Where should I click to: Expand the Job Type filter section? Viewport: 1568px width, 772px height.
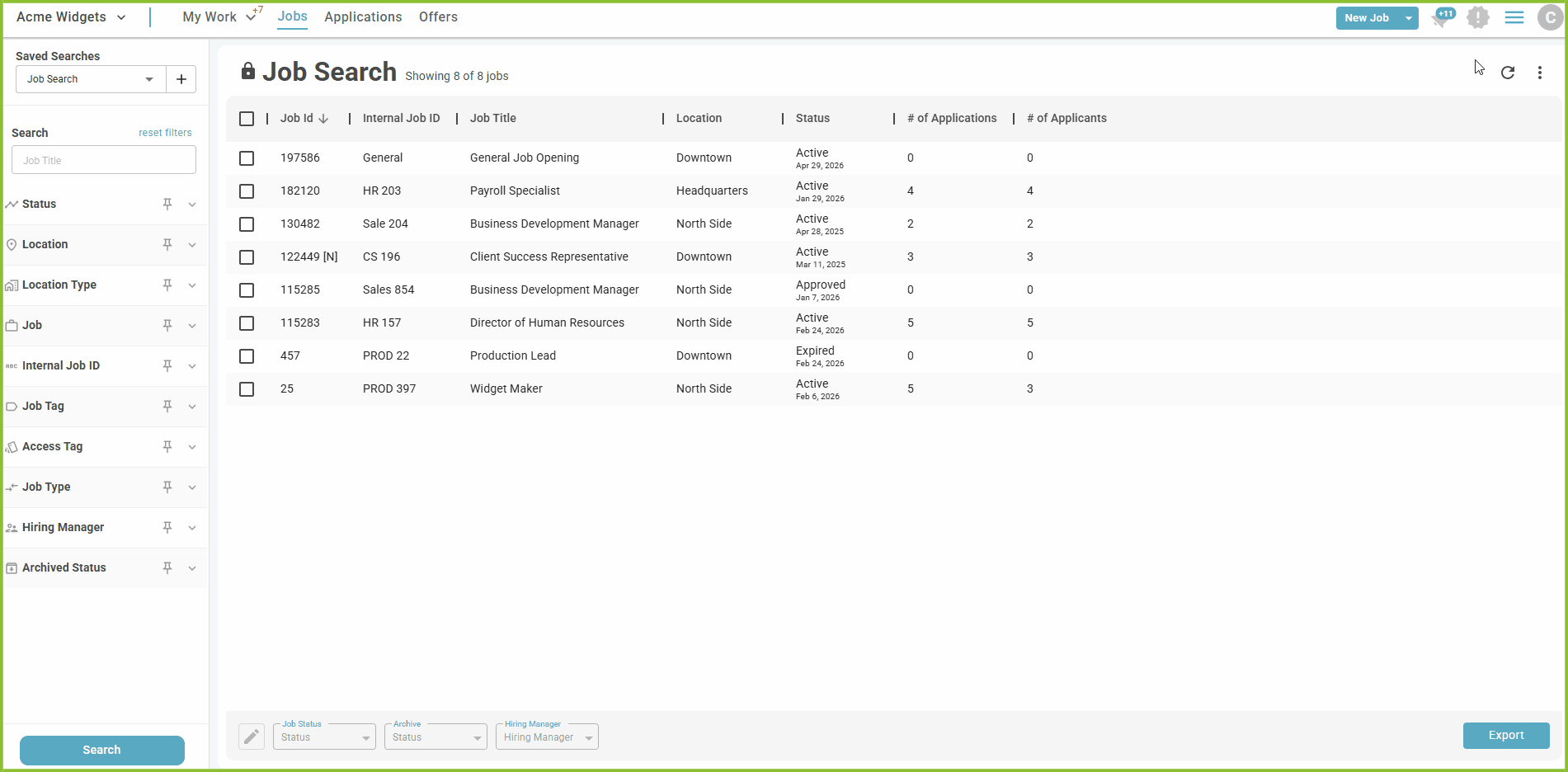[192, 487]
